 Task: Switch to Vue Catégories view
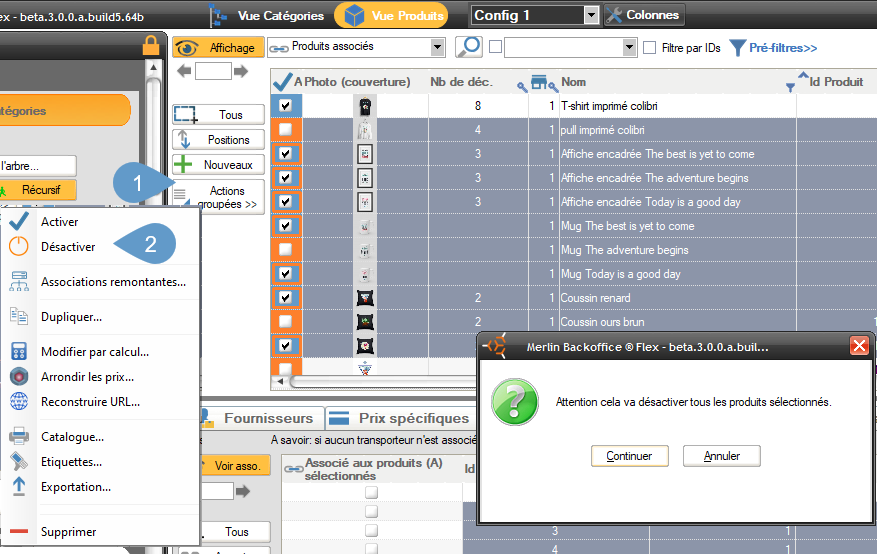268,15
